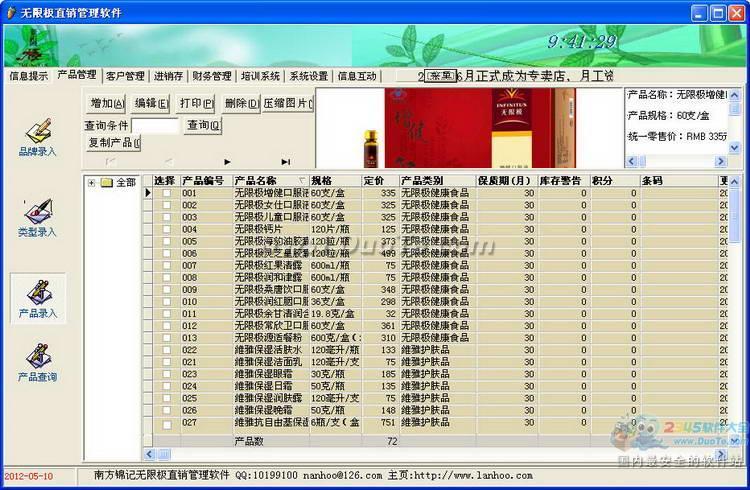Select spec cell 120片/瓶

(x=330, y=229)
